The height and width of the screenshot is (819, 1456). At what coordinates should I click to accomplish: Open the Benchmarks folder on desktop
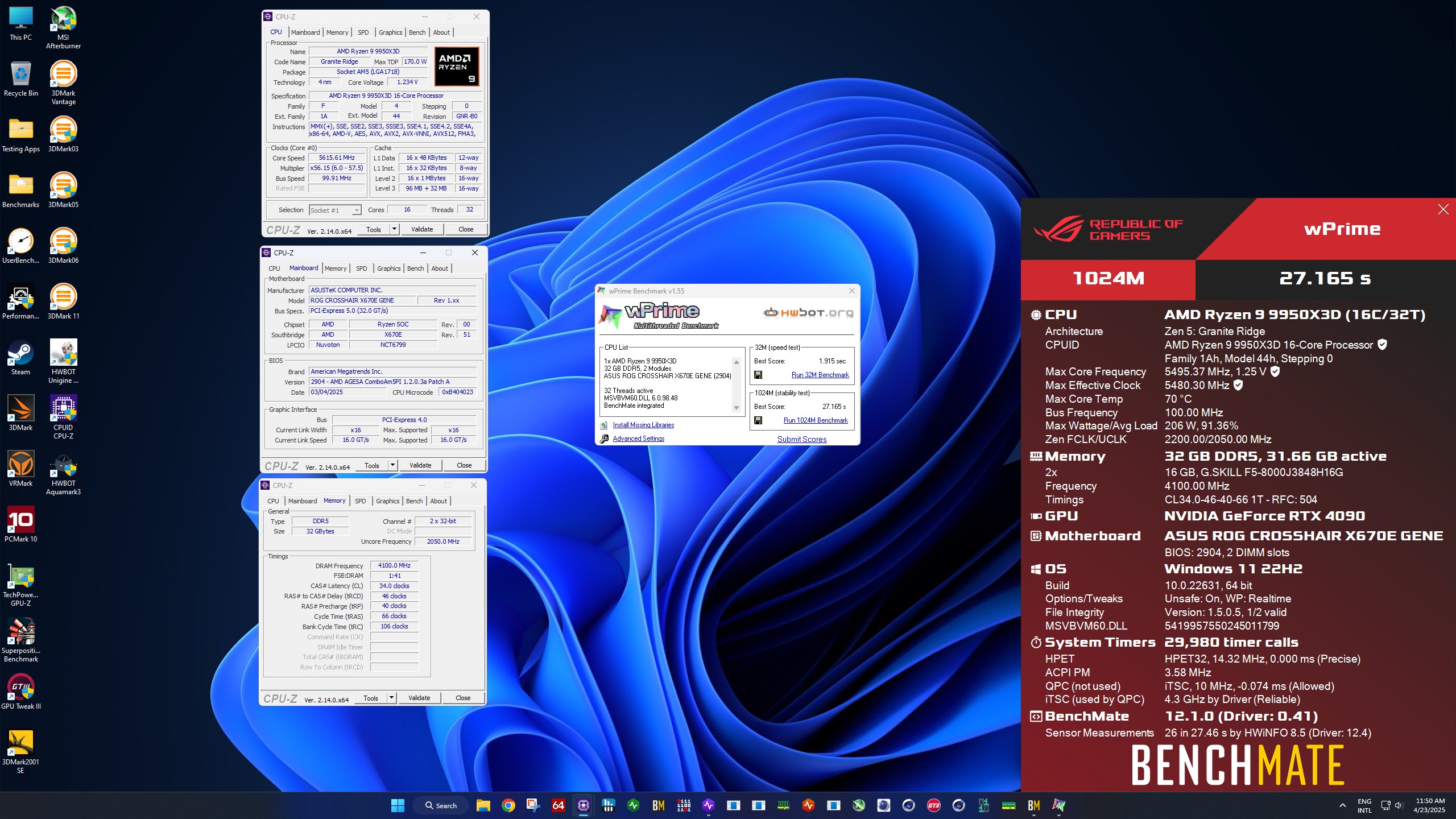click(x=20, y=190)
